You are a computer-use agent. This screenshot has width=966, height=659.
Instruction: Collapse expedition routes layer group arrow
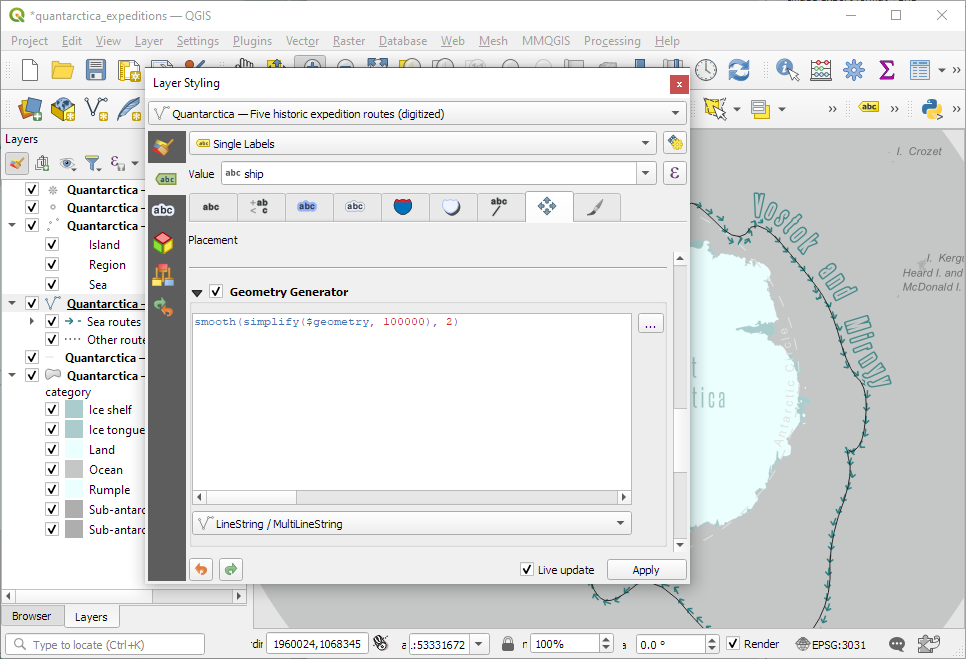point(12,303)
